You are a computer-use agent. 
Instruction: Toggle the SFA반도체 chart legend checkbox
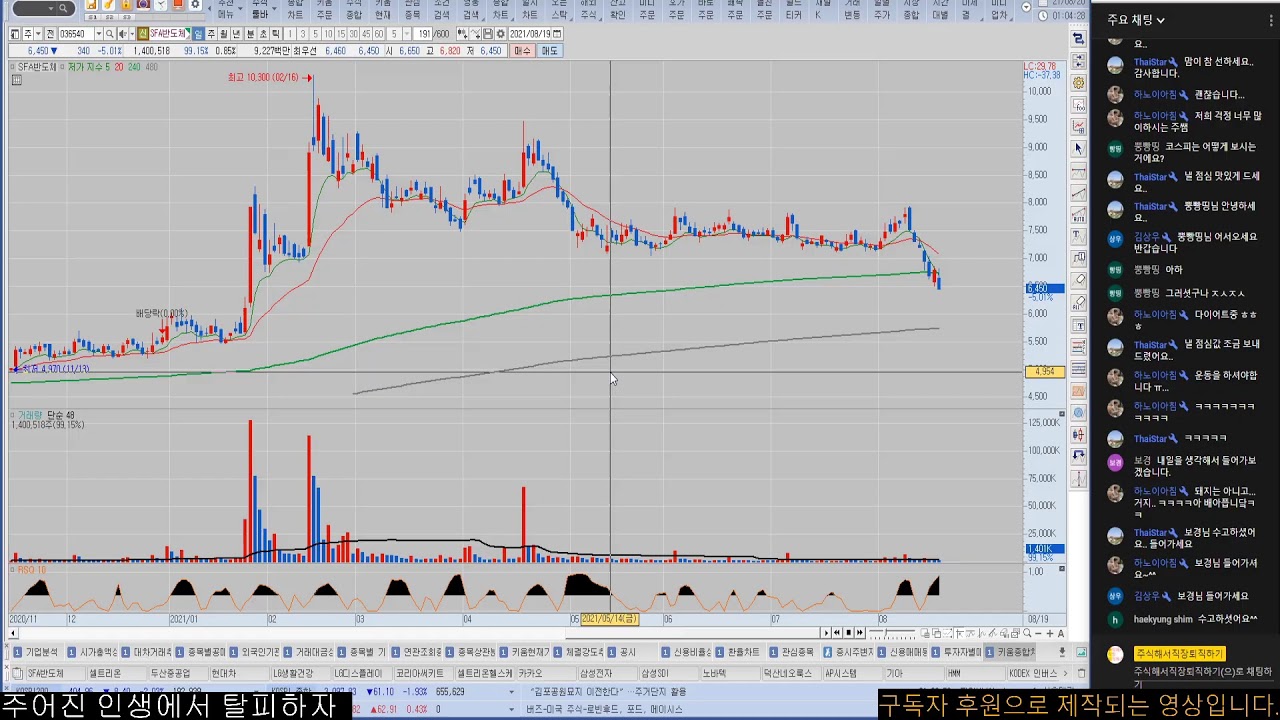coord(14,67)
